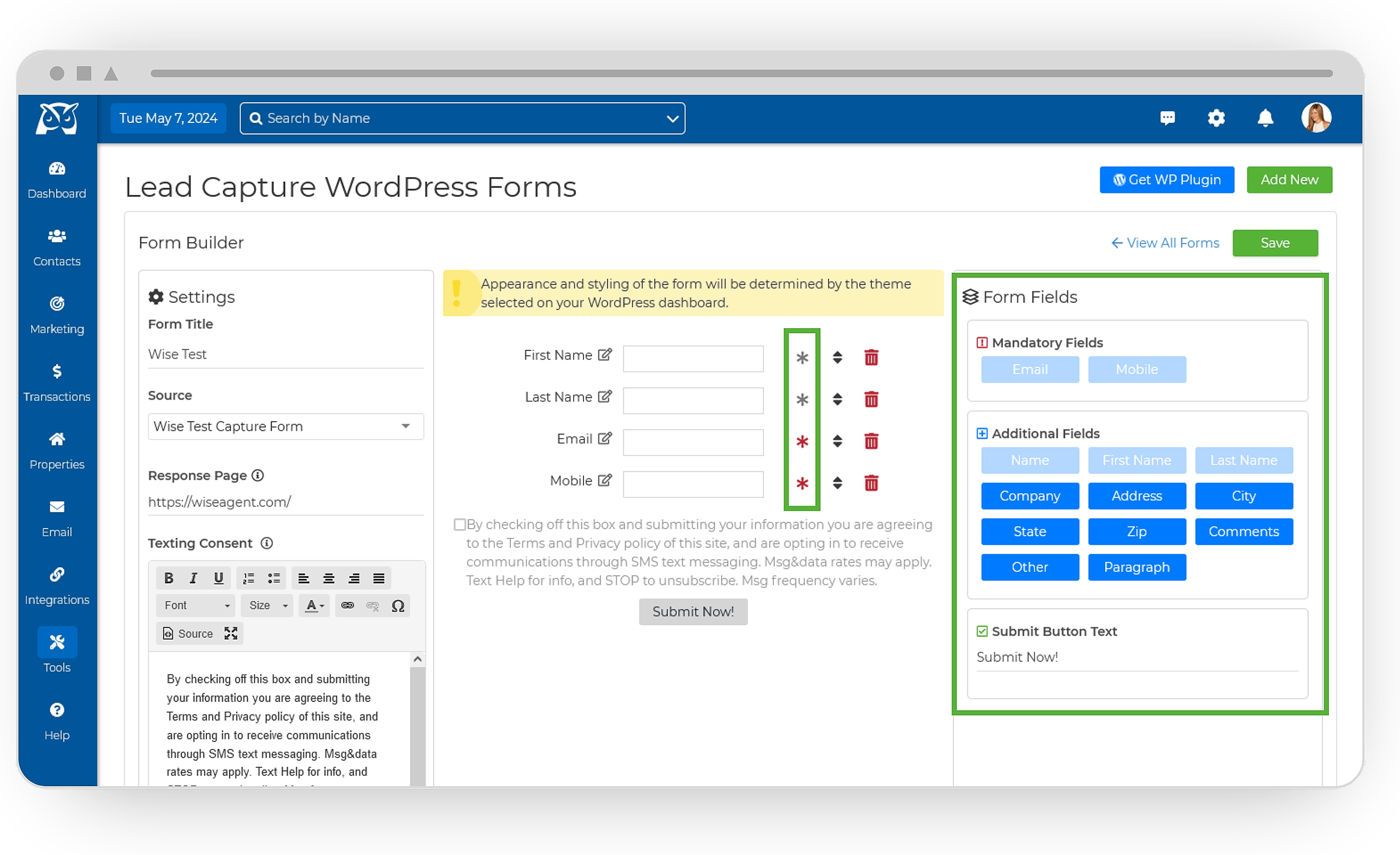Reorder the Email field
1400x855 pixels.
pos(837,441)
